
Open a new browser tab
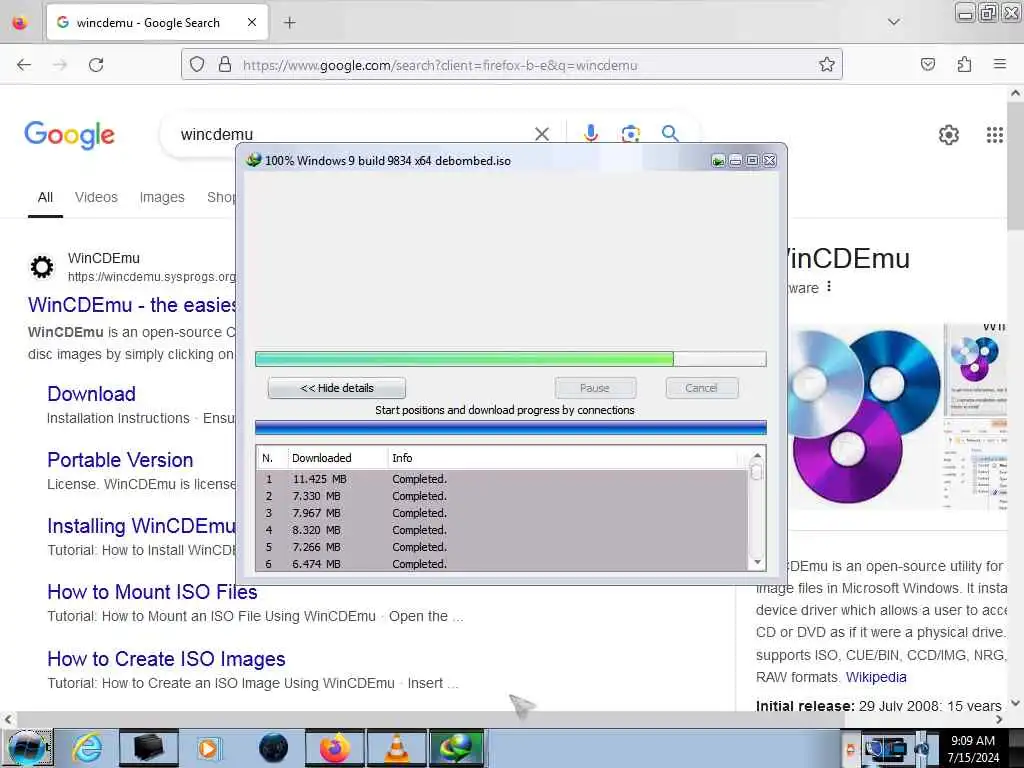289,23
